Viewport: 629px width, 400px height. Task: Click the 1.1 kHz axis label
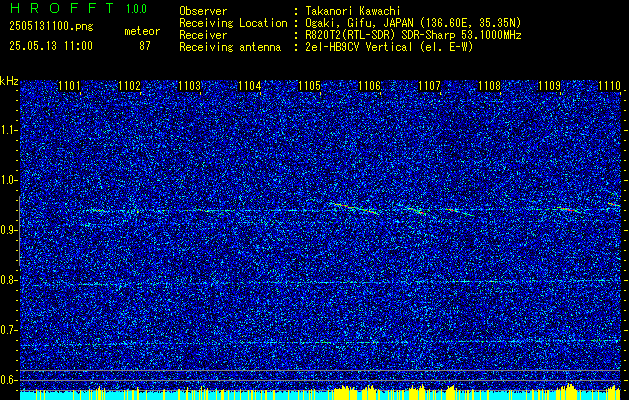pyautogui.click(x=9, y=130)
